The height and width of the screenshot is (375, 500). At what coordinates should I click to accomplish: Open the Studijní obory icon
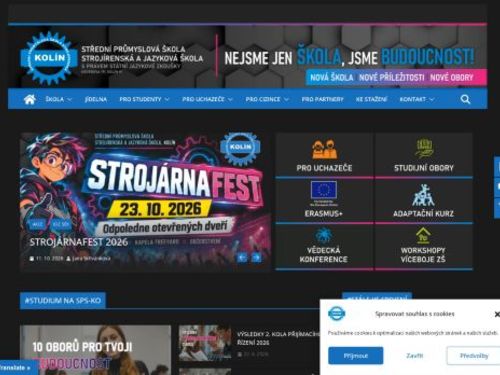[x=424, y=149]
